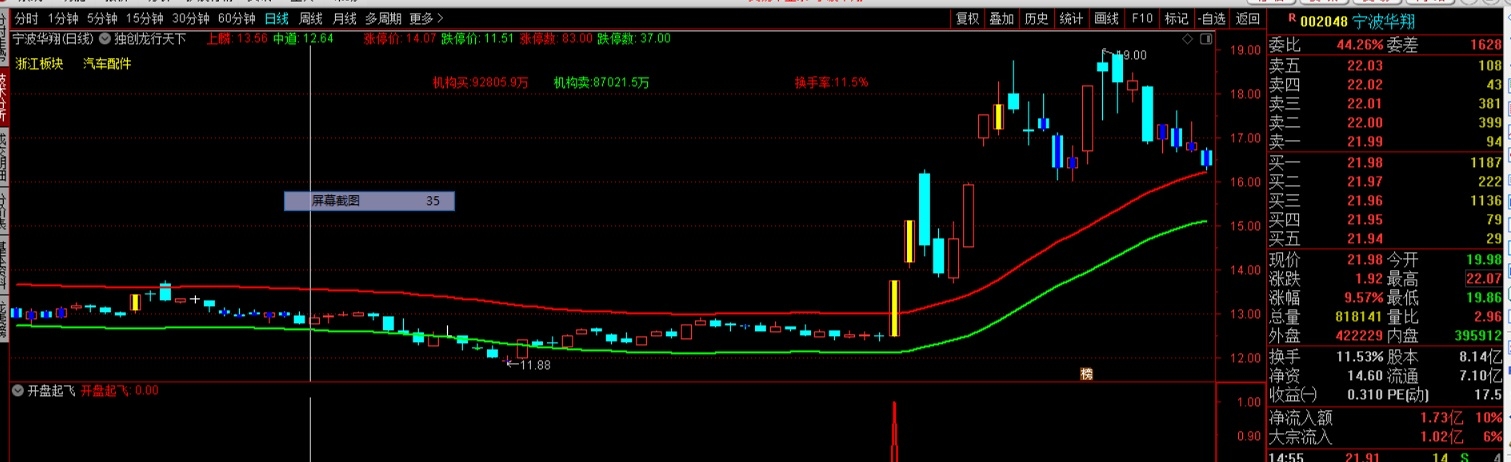
Task: Click the 复权 button
Action: 967,18
